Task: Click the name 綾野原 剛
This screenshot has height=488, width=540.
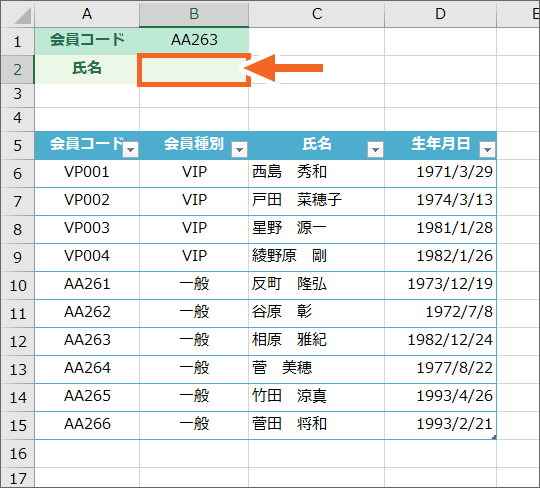Action: tap(289, 256)
